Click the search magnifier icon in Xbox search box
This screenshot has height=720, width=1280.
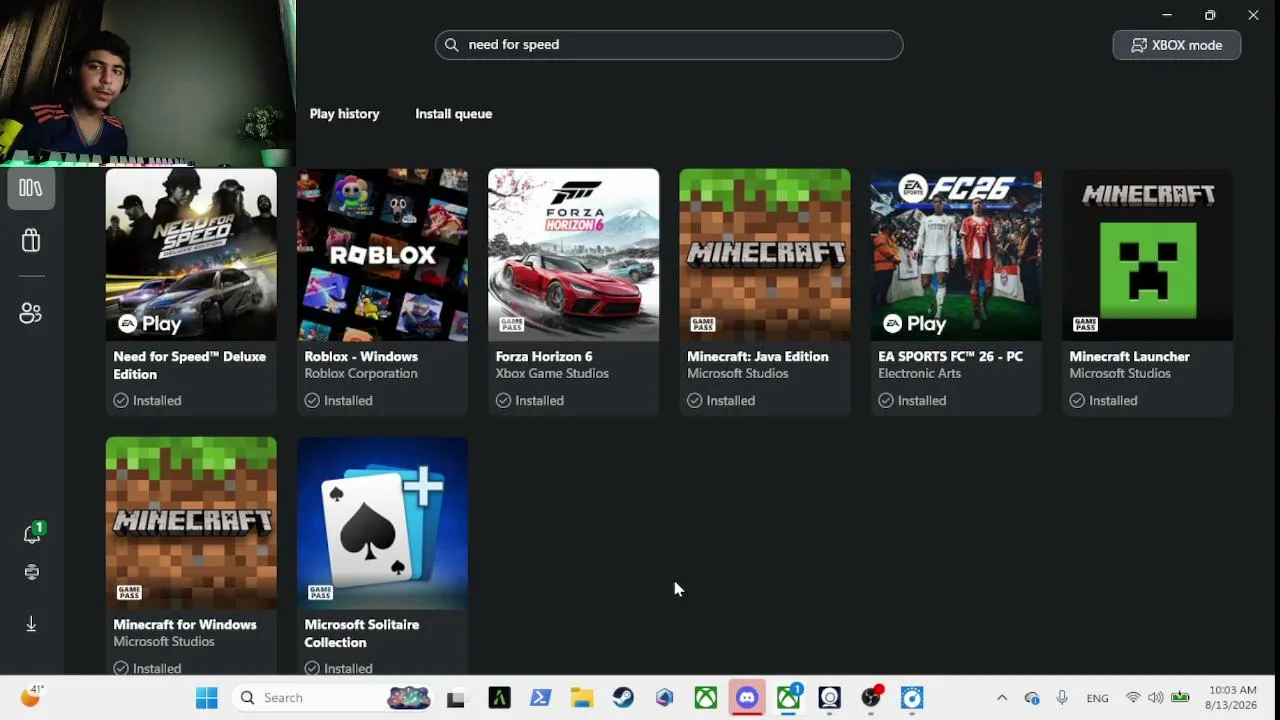[x=451, y=45]
